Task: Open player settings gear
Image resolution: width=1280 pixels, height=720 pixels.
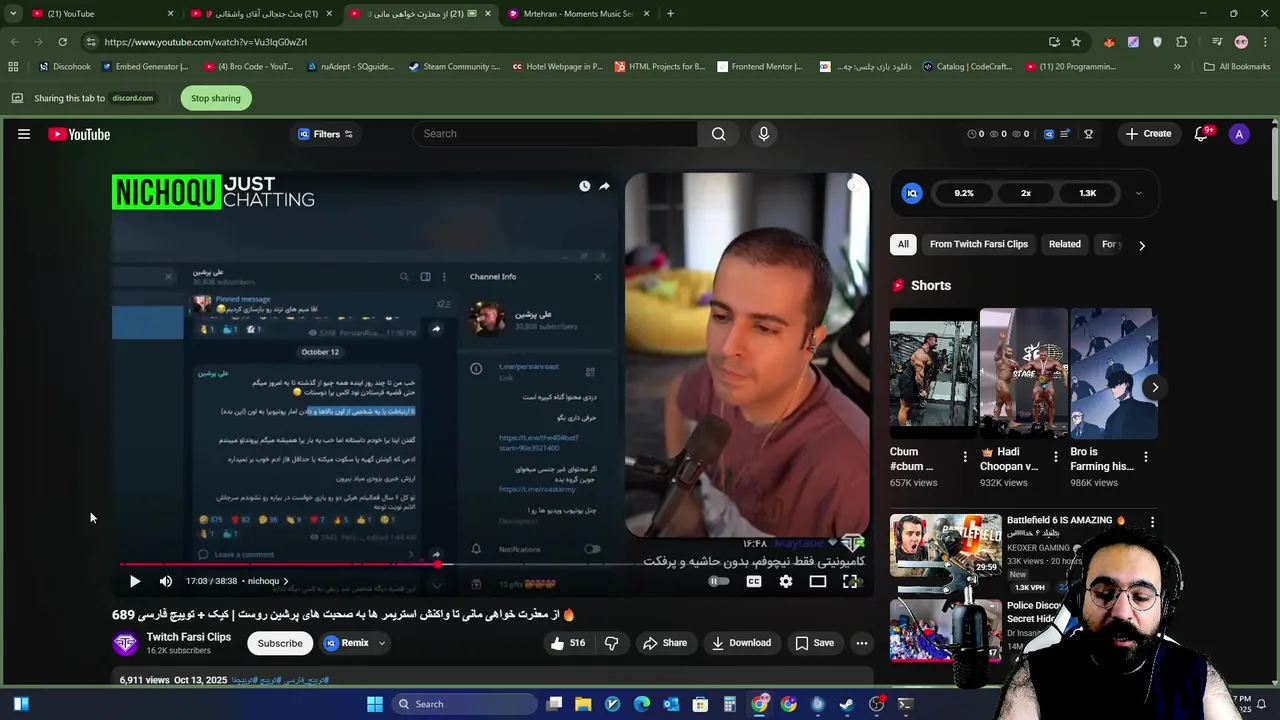Action: click(786, 581)
